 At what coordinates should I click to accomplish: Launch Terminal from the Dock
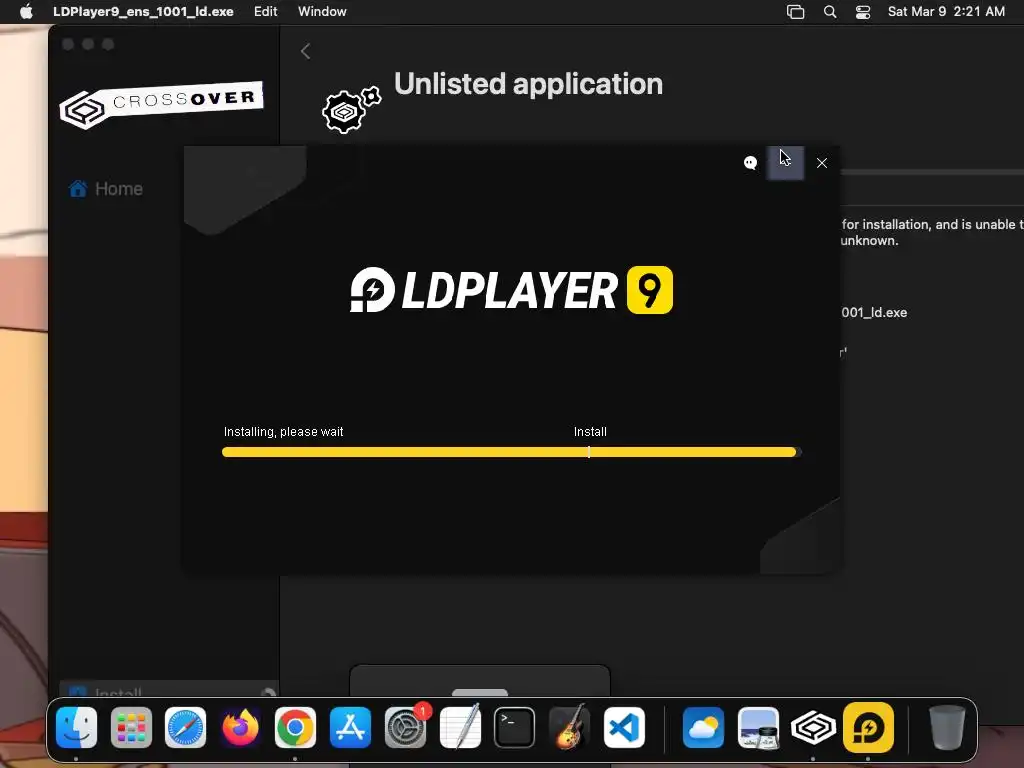click(x=515, y=727)
